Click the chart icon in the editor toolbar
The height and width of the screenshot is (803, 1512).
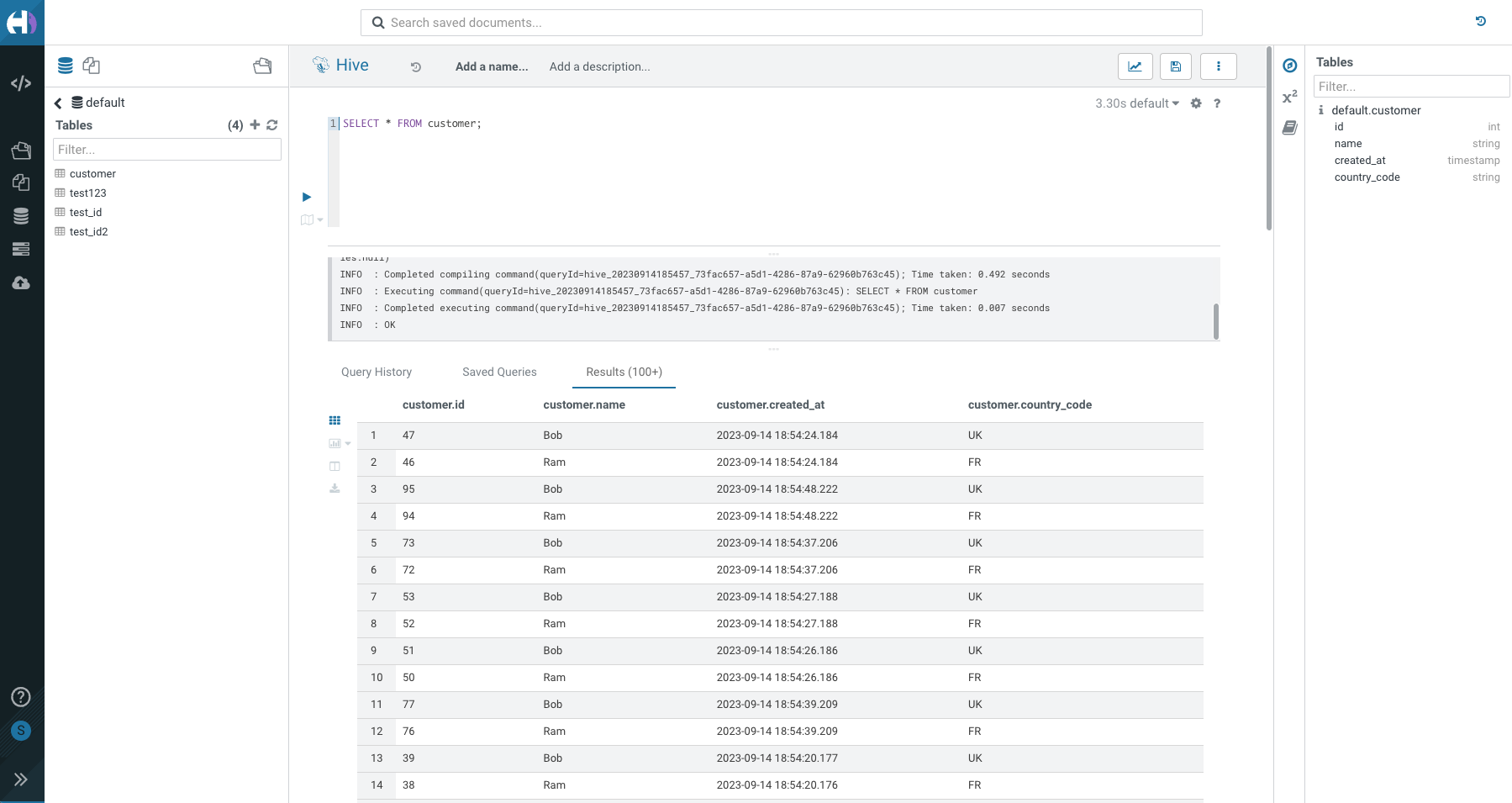1135,66
